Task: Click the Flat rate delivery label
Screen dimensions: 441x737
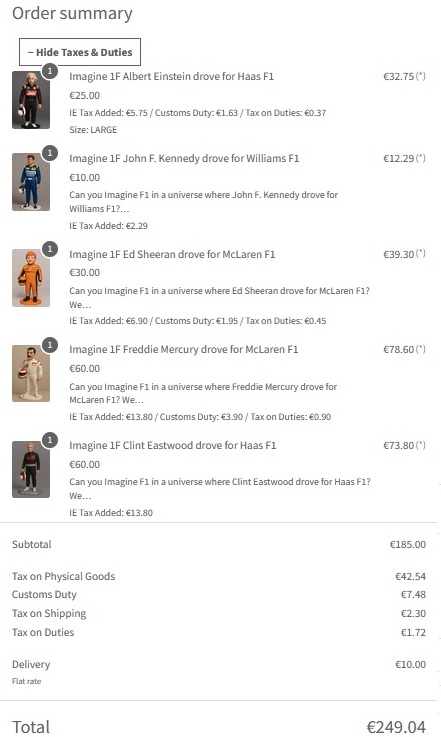Action: pyautogui.click(x=26, y=681)
